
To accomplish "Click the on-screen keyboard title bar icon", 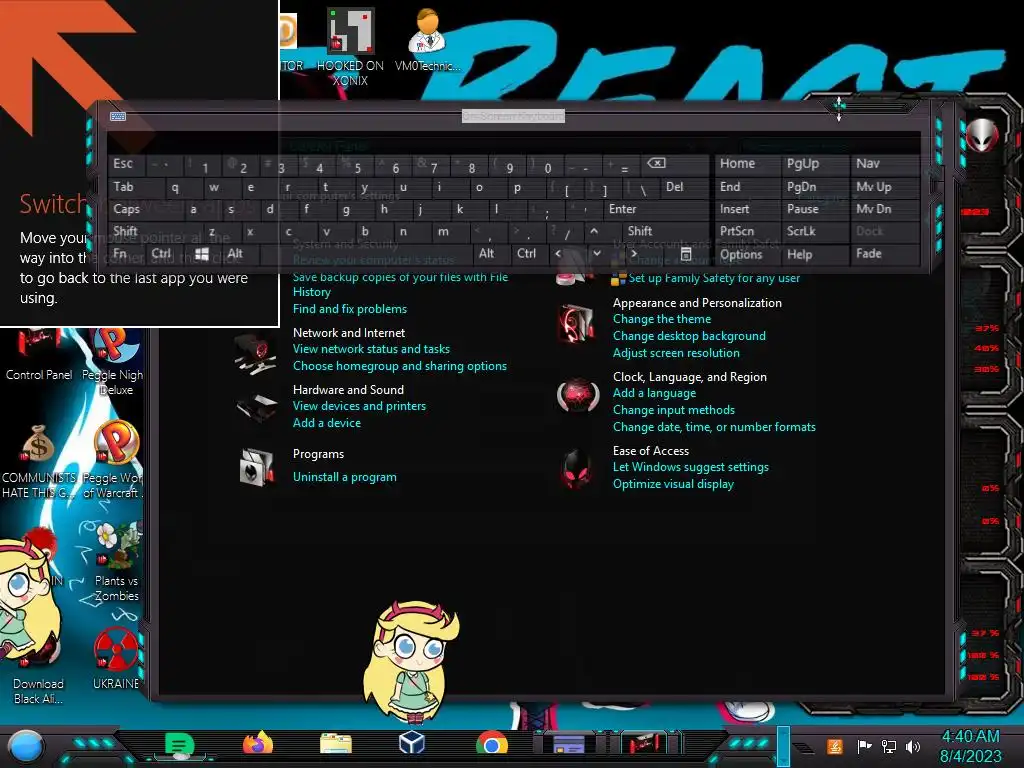I will pos(118,116).
